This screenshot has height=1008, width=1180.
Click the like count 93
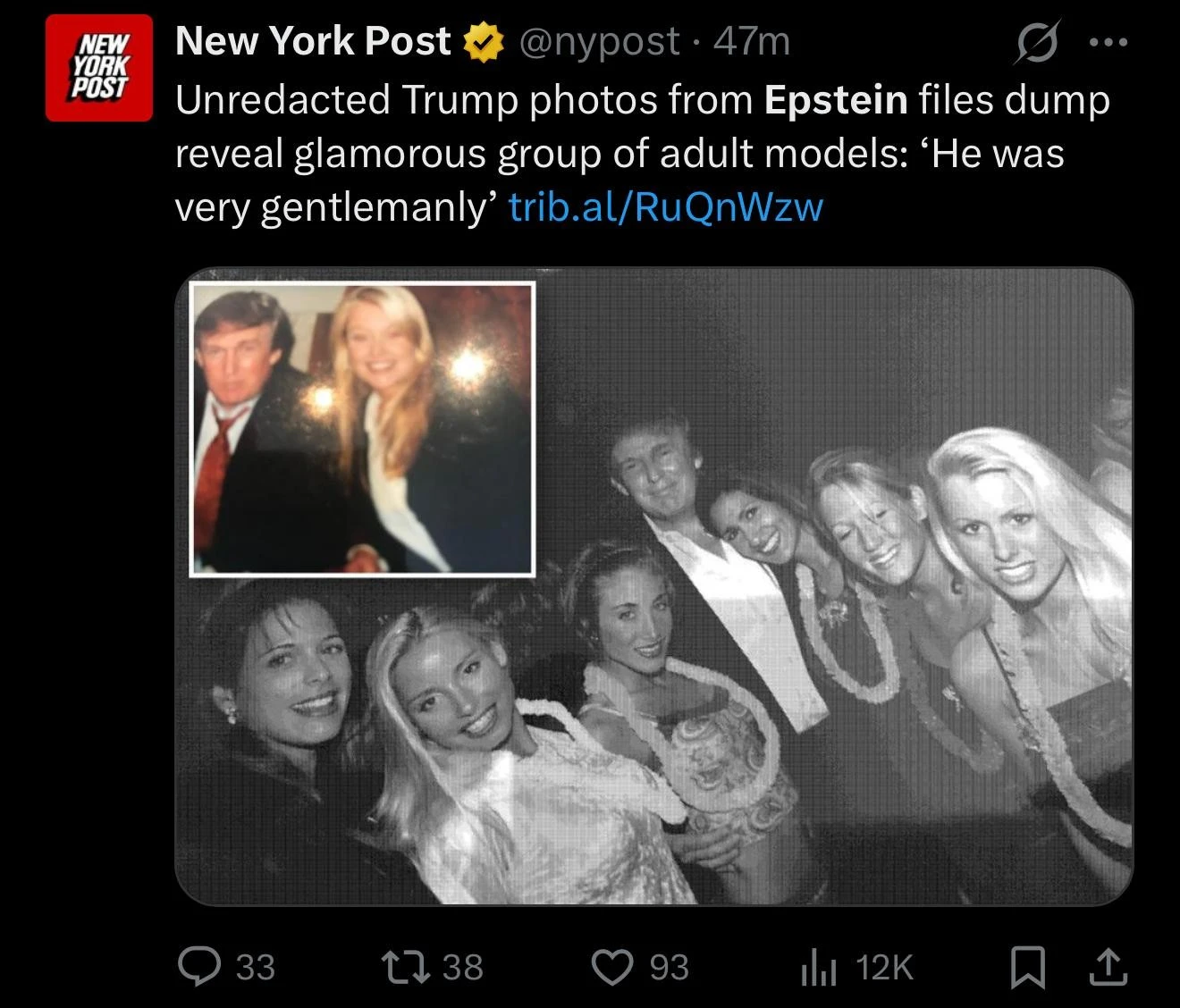tap(669, 967)
